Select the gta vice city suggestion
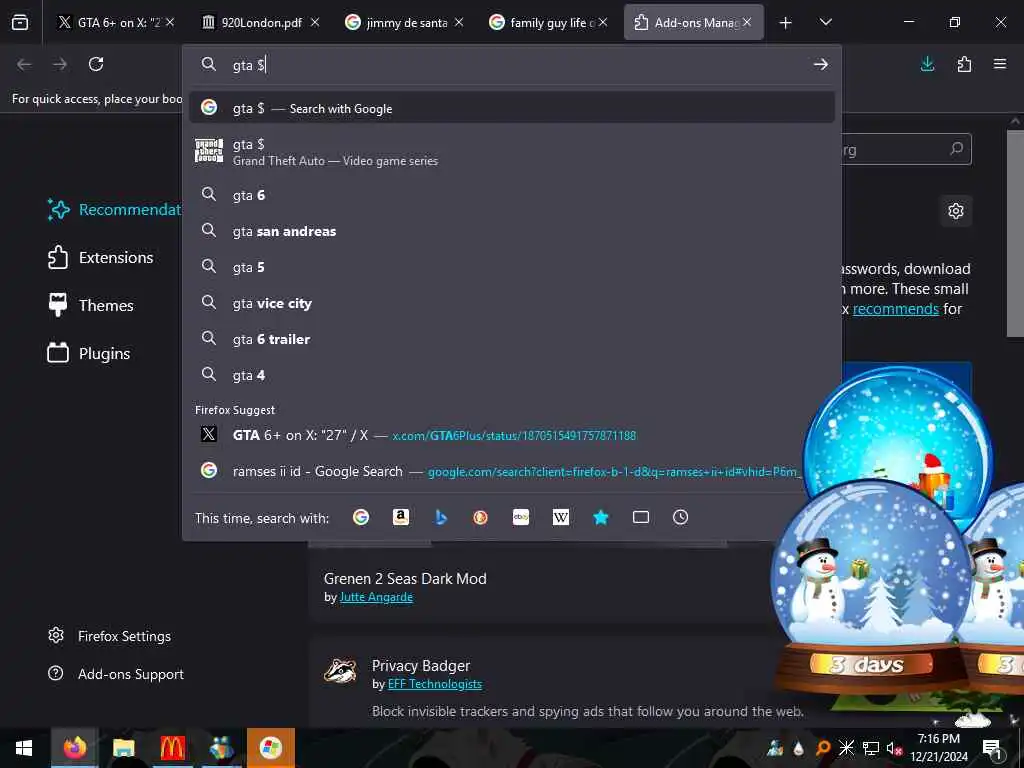This screenshot has height=768, width=1024. (512, 303)
